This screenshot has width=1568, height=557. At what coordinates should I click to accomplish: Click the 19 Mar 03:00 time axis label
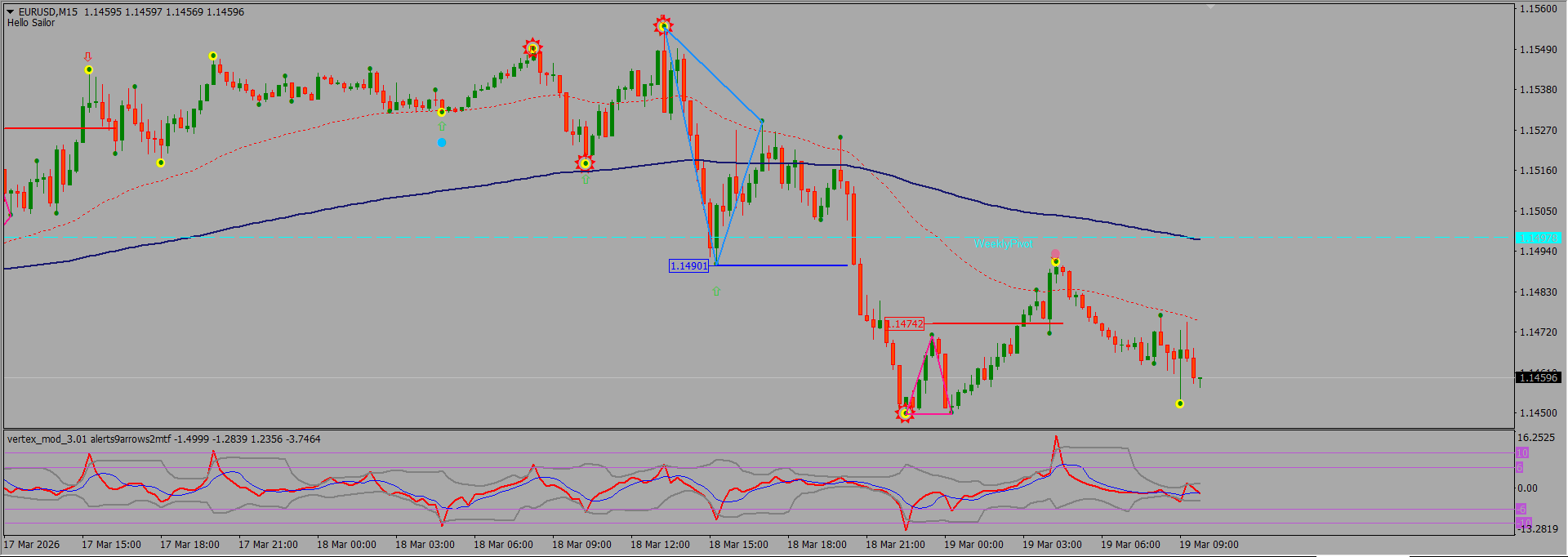point(1052,544)
